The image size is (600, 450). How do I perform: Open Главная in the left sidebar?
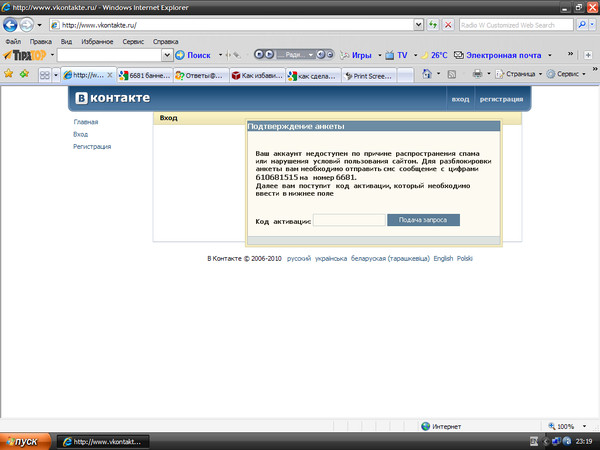(86, 122)
